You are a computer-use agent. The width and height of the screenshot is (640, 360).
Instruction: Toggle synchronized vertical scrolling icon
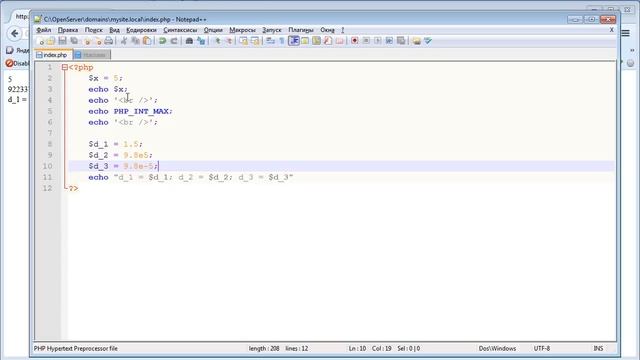click(244, 41)
